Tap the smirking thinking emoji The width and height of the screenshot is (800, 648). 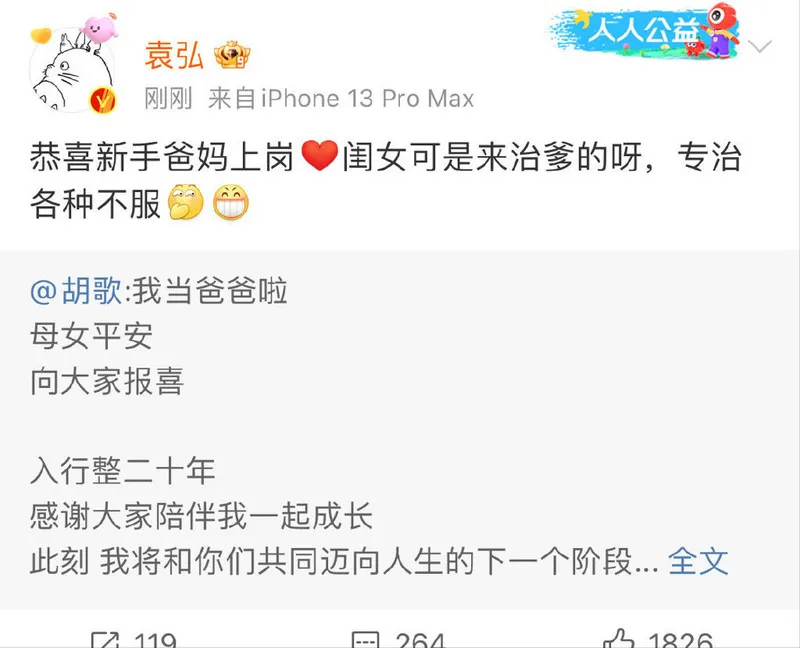coord(186,202)
